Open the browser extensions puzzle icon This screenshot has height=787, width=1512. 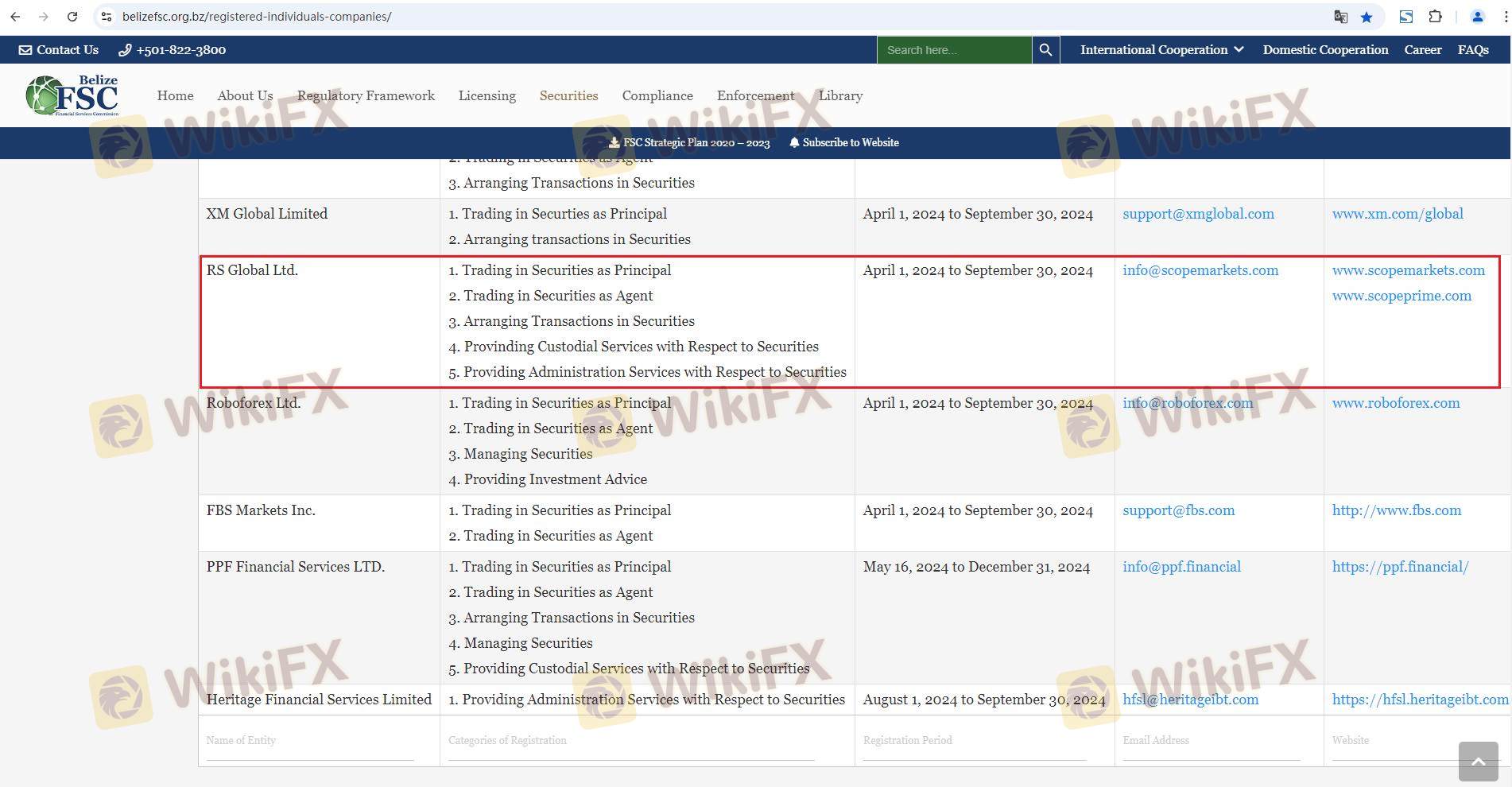point(1435,17)
